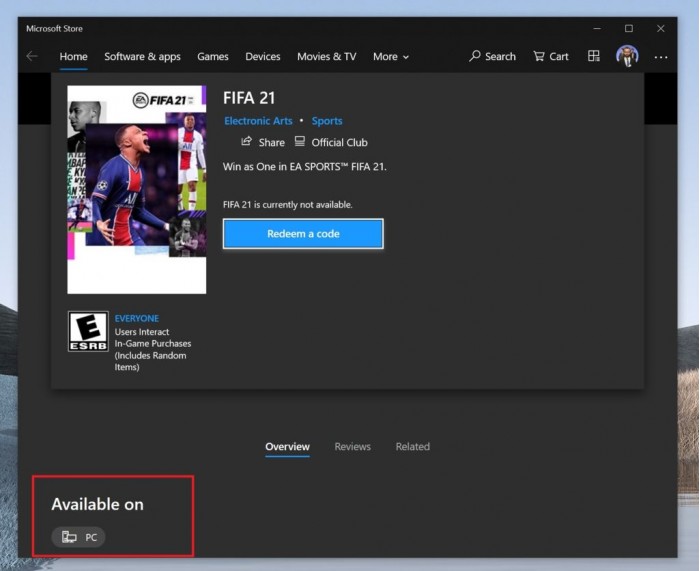Open the user profile avatar
700x571 pixels.
(x=627, y=57)
